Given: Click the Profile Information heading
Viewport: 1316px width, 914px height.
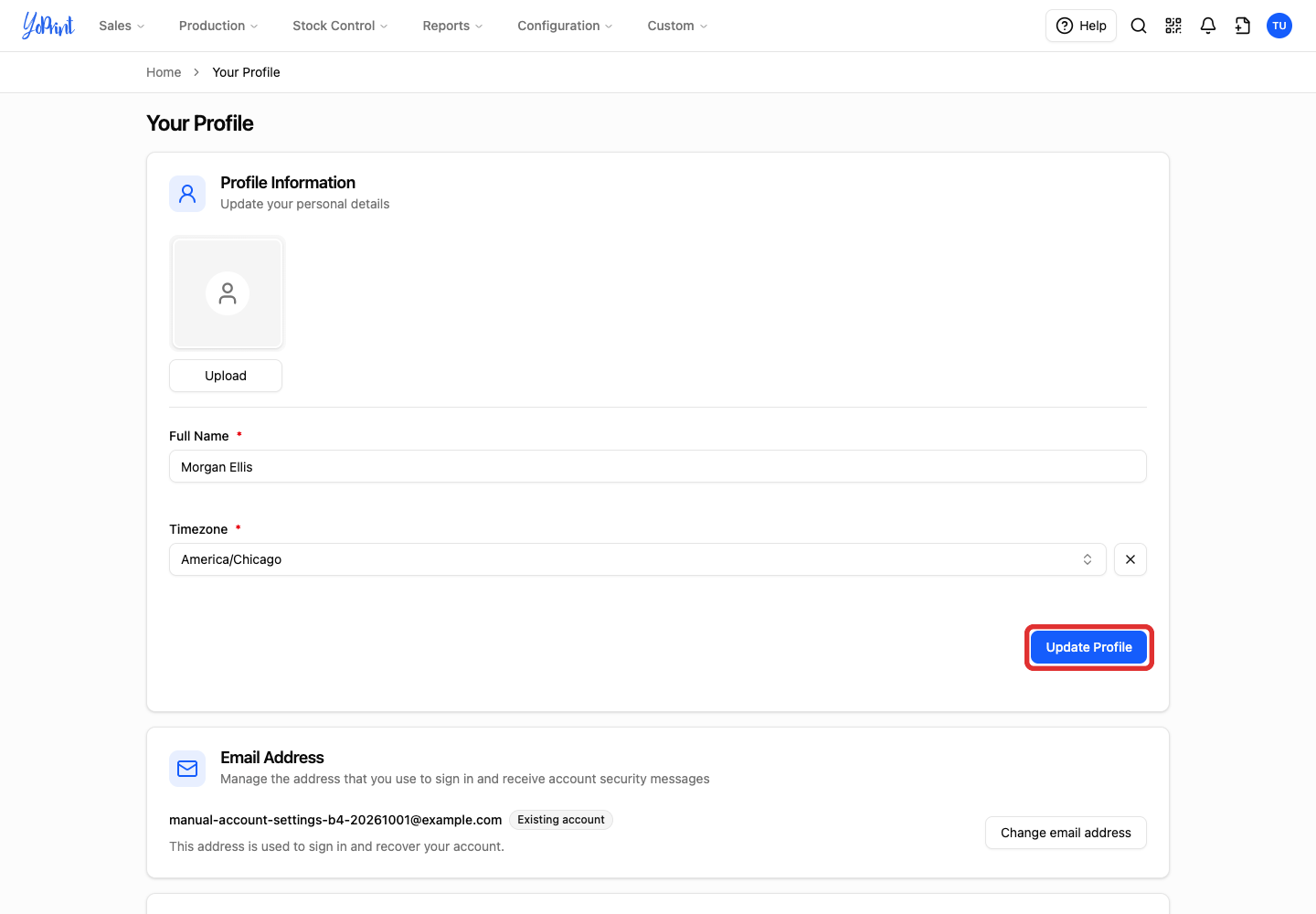Looking at the screenshot, I should pos(288,183).
